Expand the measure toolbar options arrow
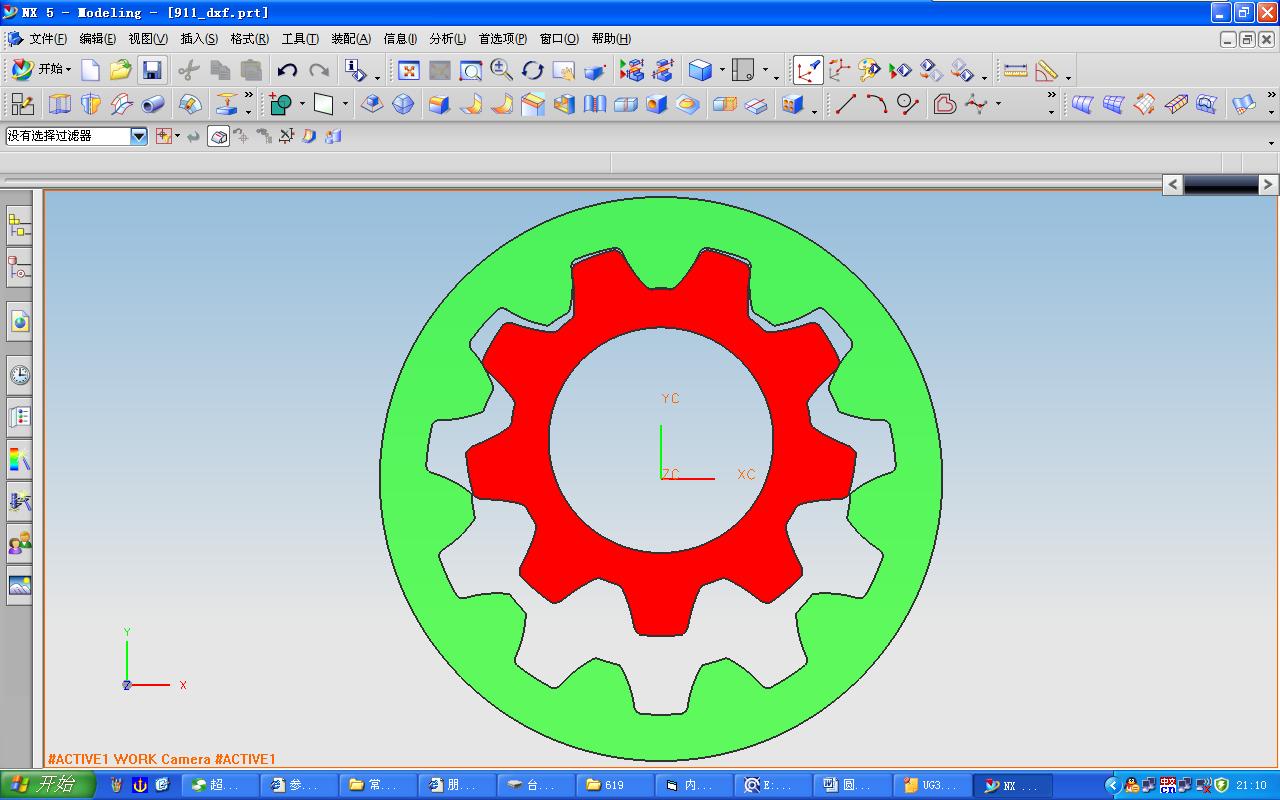1280x800 pixels. (x=1068, y=77)
